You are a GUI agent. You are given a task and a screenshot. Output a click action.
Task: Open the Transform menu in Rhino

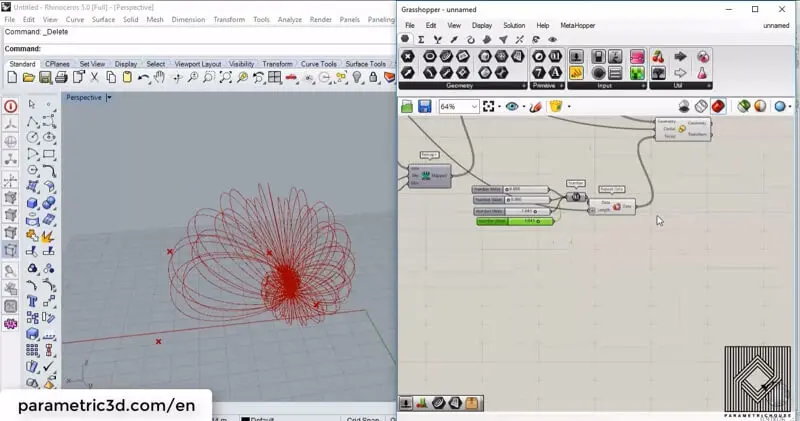[228, 19]
